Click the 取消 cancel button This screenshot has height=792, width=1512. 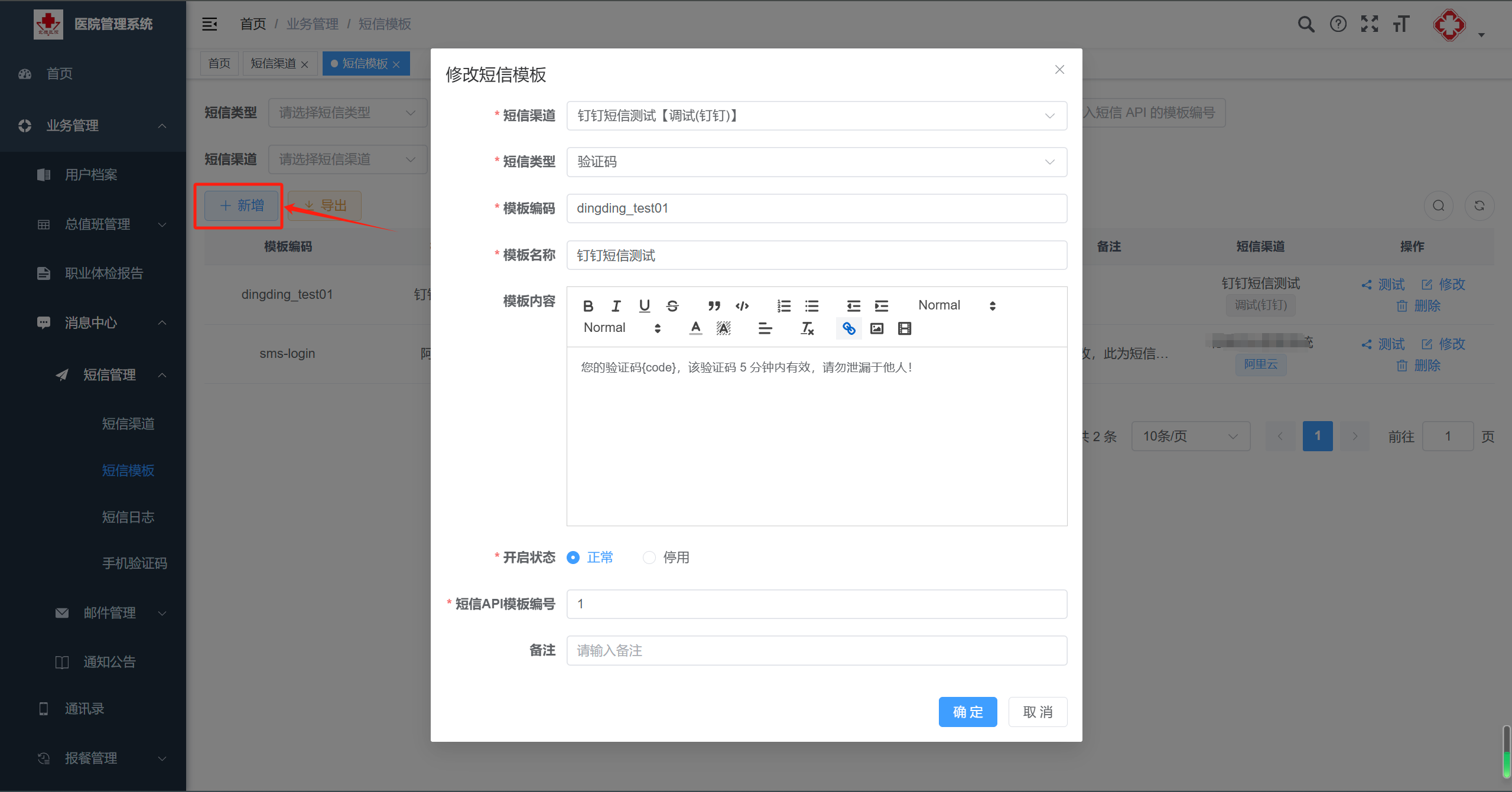(1037, 712)
